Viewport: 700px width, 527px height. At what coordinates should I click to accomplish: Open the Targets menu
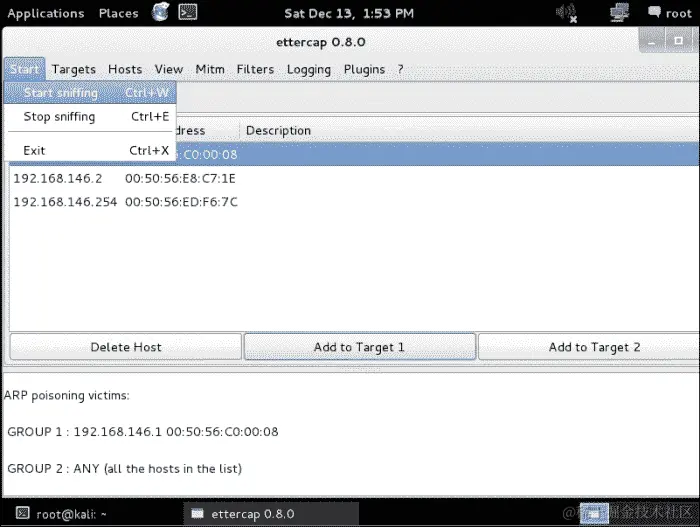coord(74,69)
